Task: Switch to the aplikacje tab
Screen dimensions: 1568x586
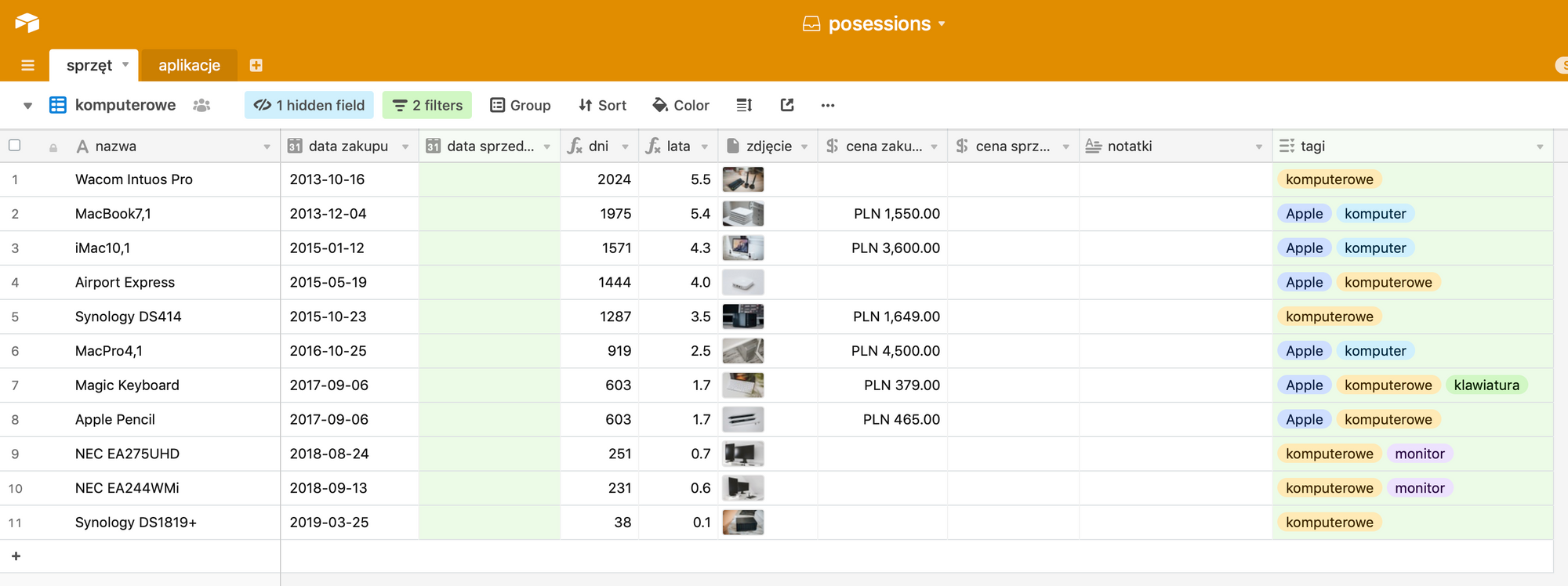Action: click(189, 65)
